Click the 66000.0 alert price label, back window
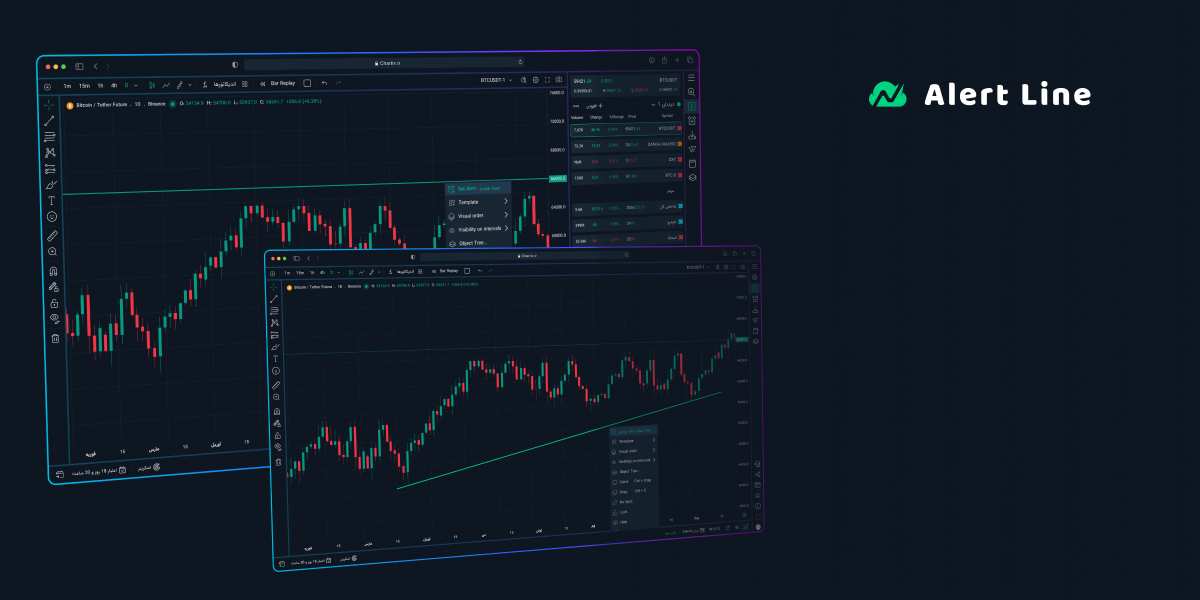Screen dimensions: 1200x600 [x=558, y=179]
